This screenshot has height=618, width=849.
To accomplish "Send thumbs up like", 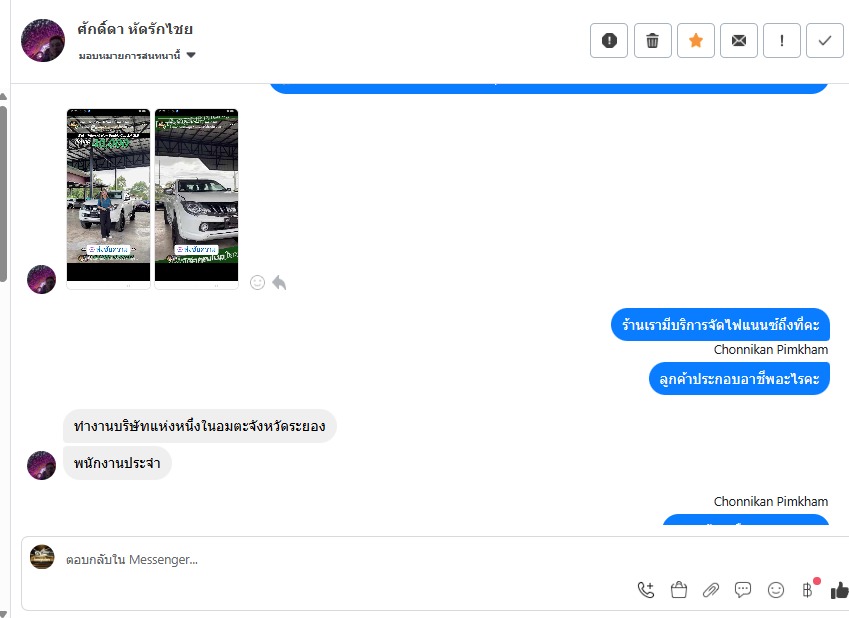I will 839,590.
